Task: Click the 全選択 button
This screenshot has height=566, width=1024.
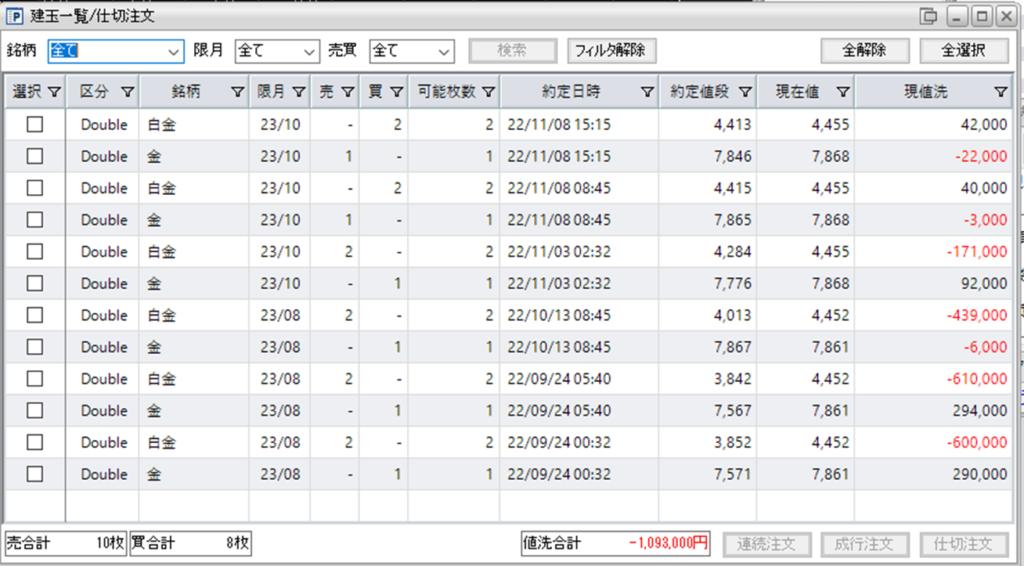Action: 964,50
